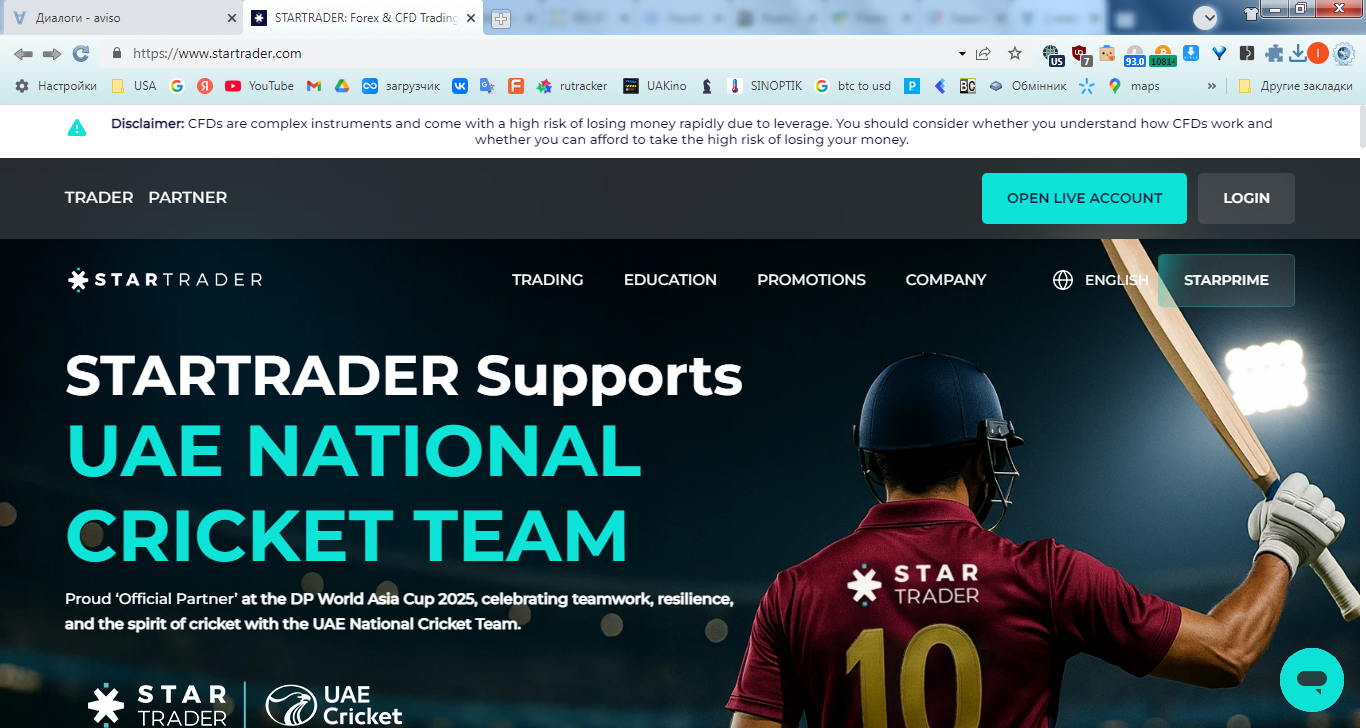Screen dimensions: 1366x728
Task: Open the Google bookmark icon next to USA
Action: [x=177, y=86]
